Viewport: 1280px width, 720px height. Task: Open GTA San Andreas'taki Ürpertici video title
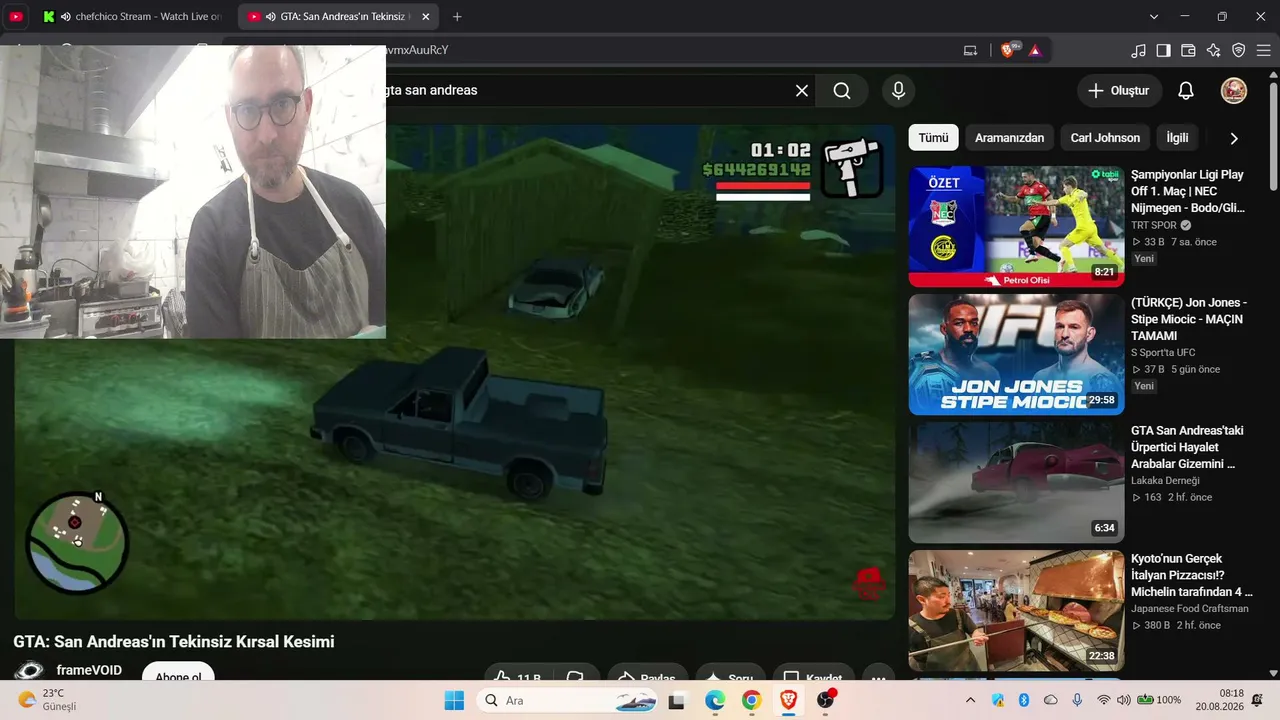(1187, 447)
